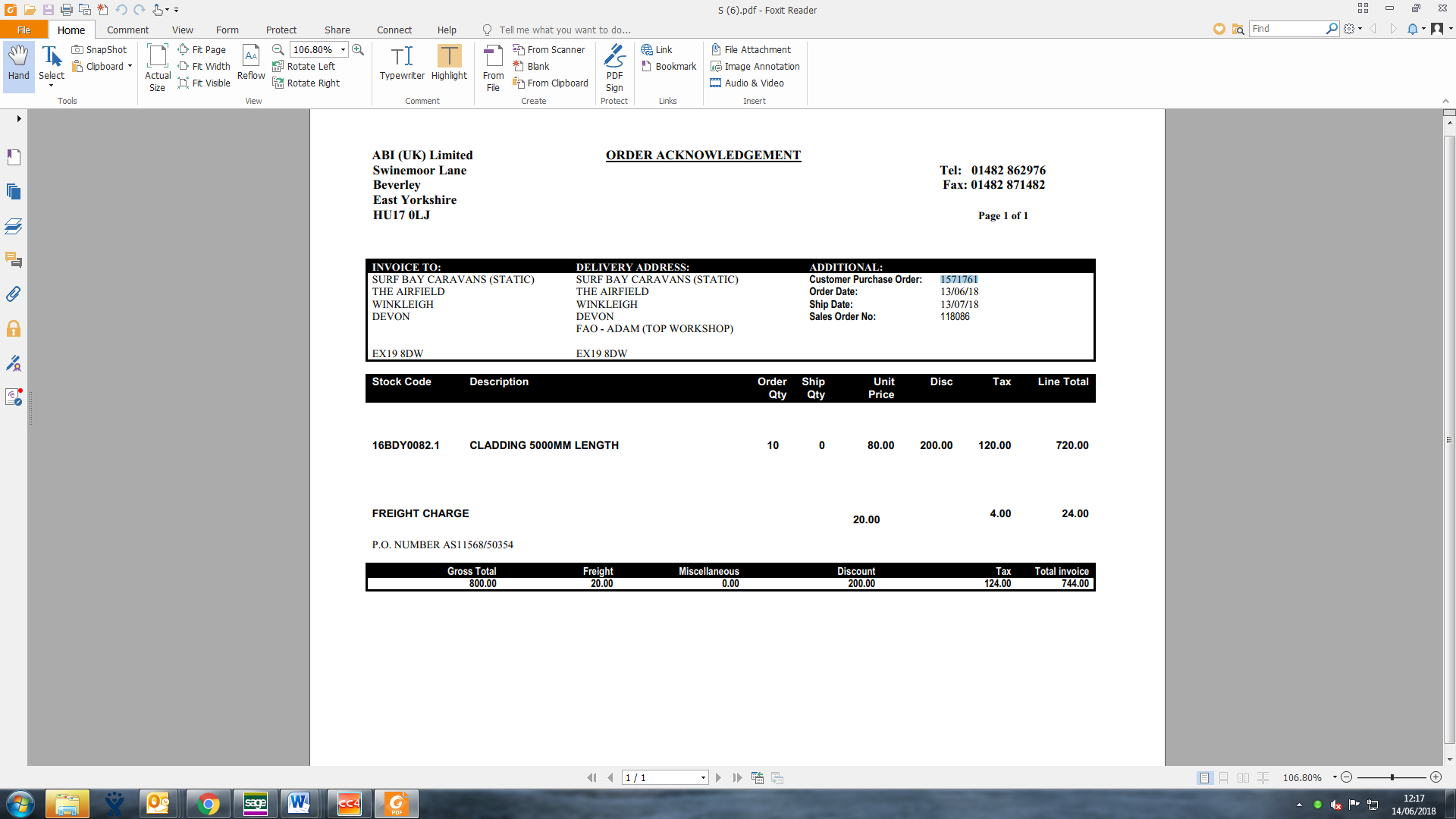Click the SnapShot tool
The width and height of the screenshot is (1456, 819).
click(99, 49)
